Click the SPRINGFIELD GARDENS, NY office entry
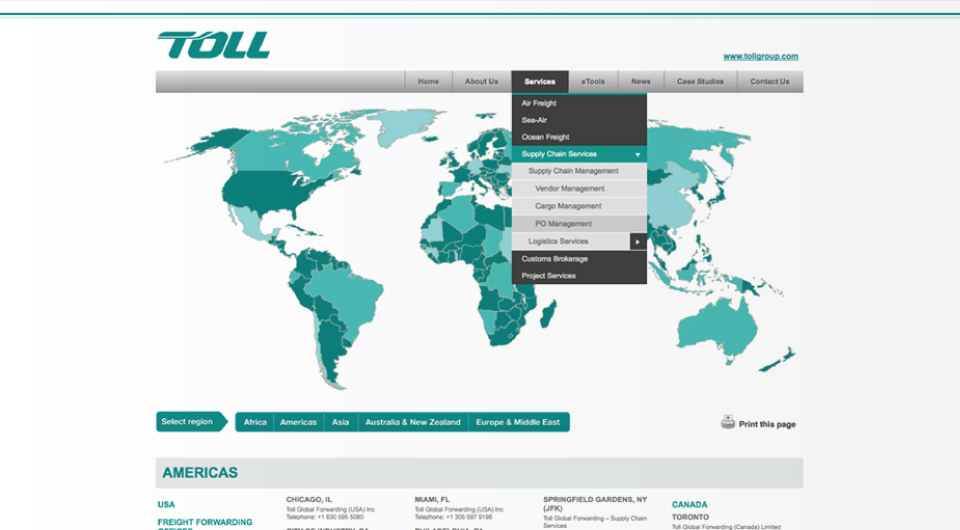The image size is (960, 530). 595,504
